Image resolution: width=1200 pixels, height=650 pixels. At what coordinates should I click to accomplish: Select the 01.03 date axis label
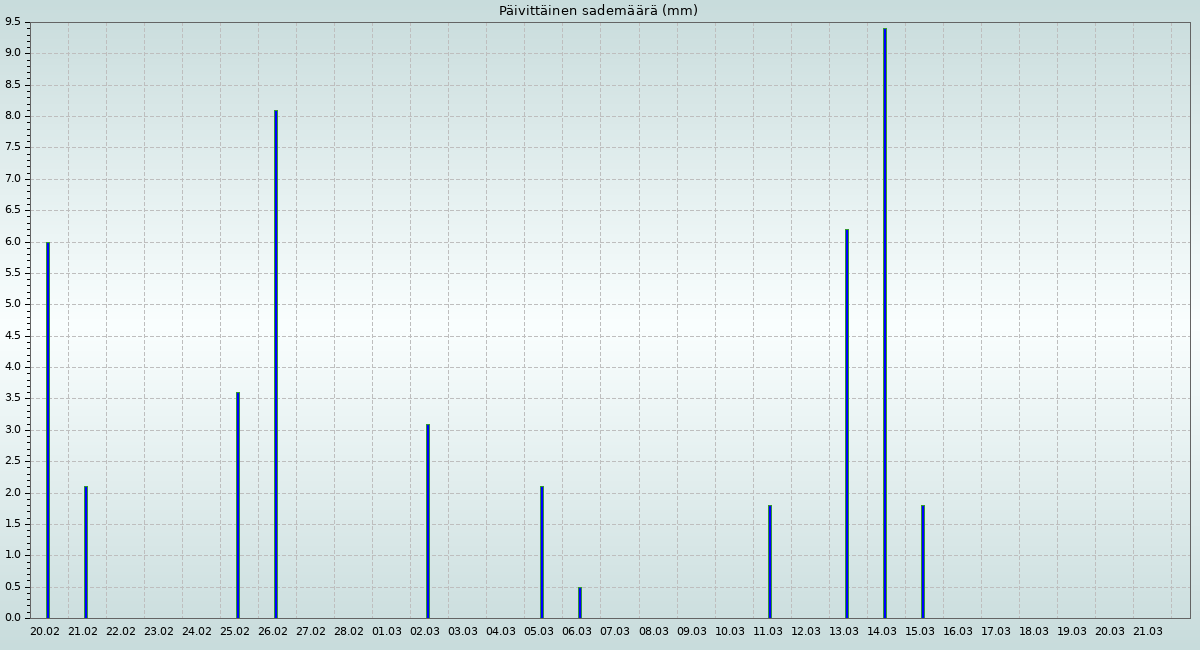click(x=387, y=632)
